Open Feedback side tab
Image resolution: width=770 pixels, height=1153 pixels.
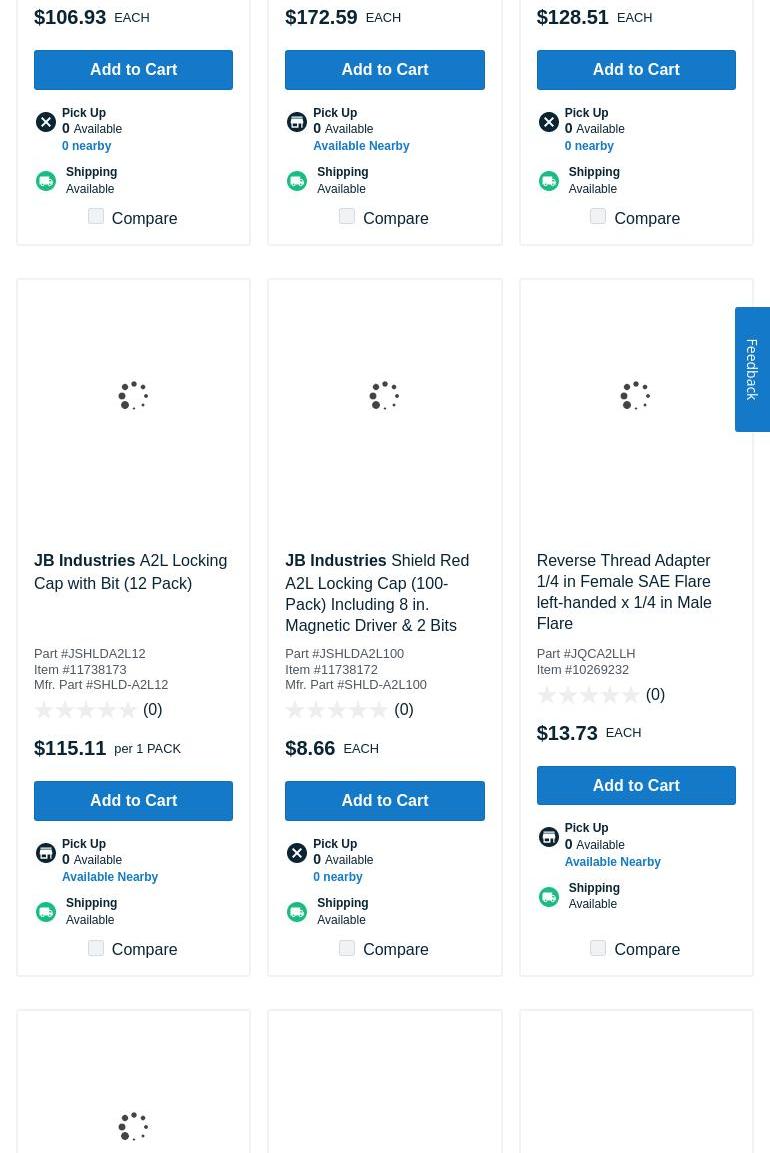click(752, 369)
